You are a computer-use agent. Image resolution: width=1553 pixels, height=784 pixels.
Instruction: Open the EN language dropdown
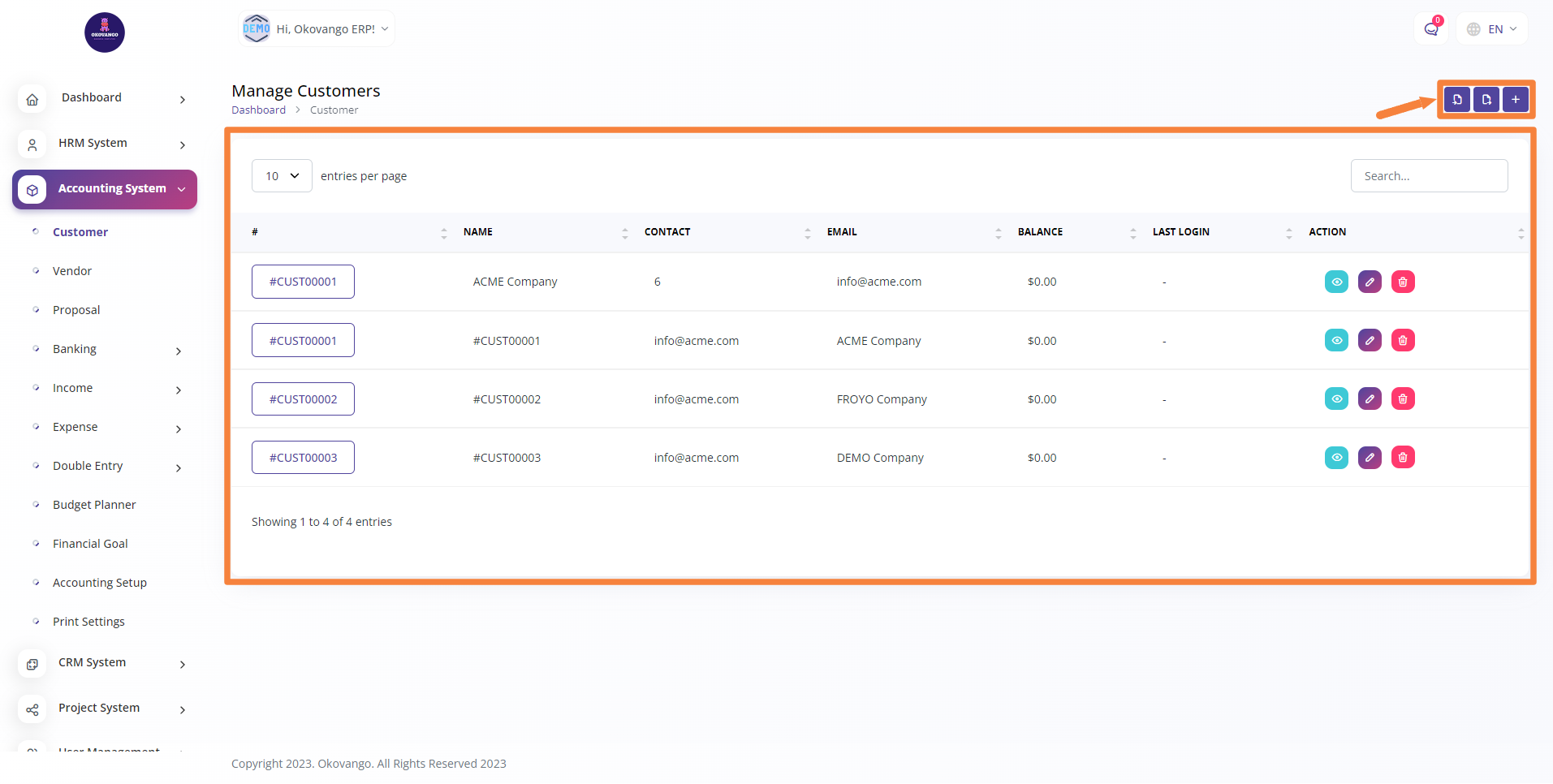tap(1492, 29)
